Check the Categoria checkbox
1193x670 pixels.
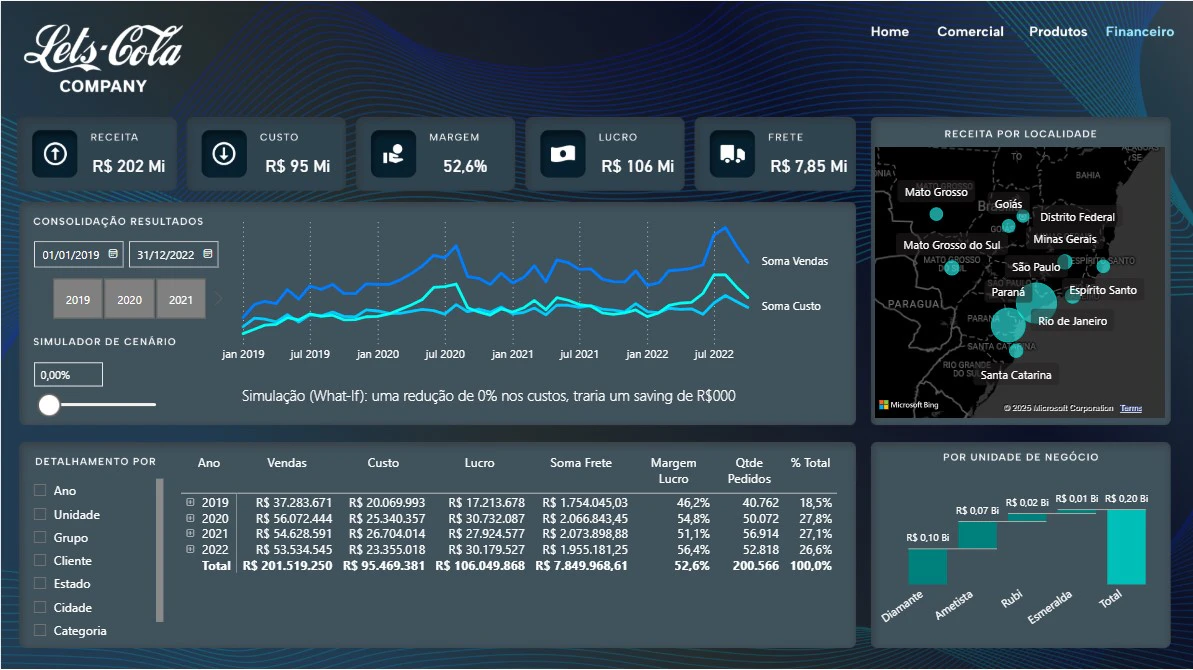click(x=40, y=630)
